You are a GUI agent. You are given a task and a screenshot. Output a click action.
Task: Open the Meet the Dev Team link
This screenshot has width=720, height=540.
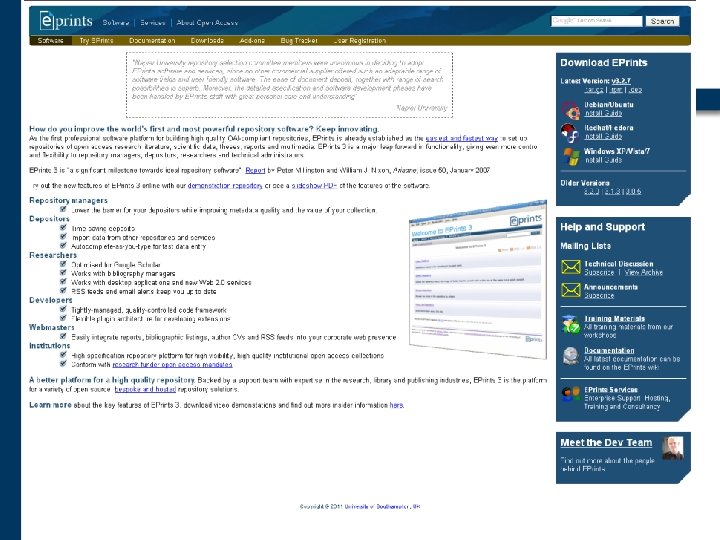(606, 443)
